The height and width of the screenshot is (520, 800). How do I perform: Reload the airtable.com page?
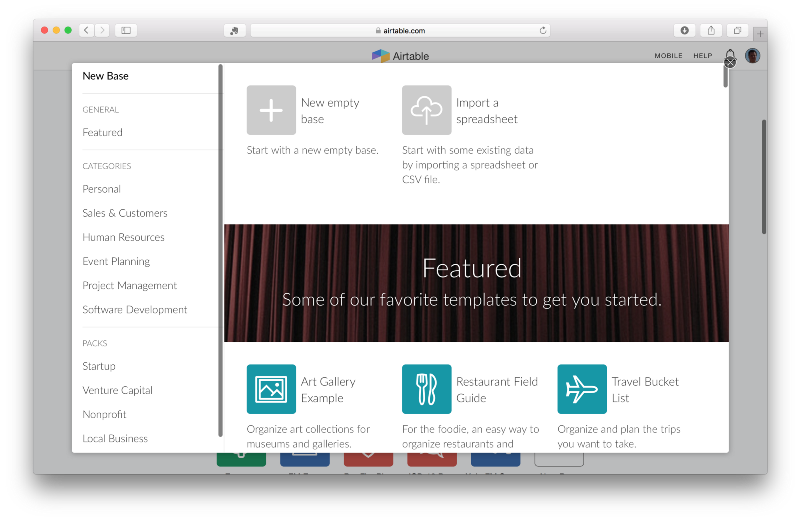(x=543, y=30)
